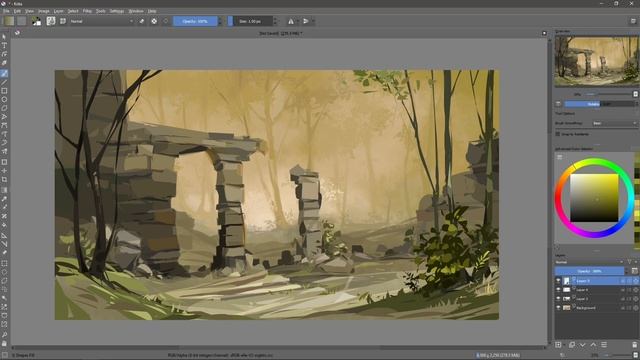The image size is (640, 360).
Task: Hide the highlighted top layer
Action: [x=558, y=281]
